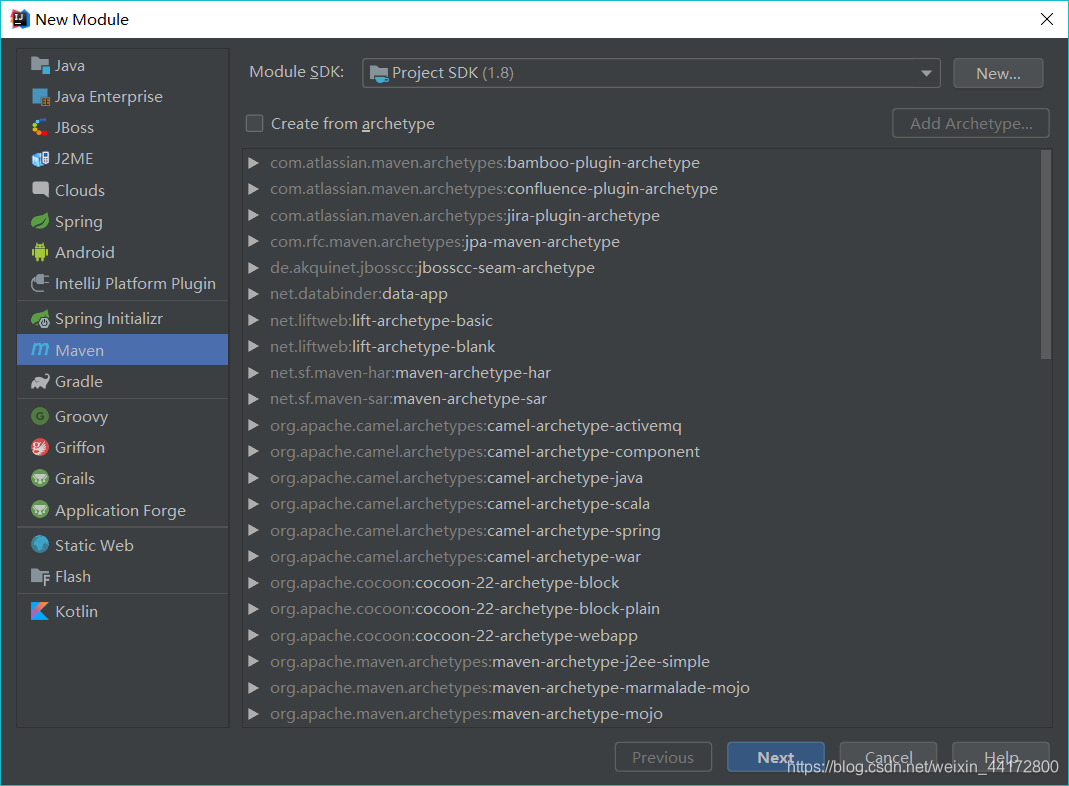Image resolution: width=1069 pixels, height=786 pixels.
Task: Click the Clouds icon
Action: click(40, 190)
